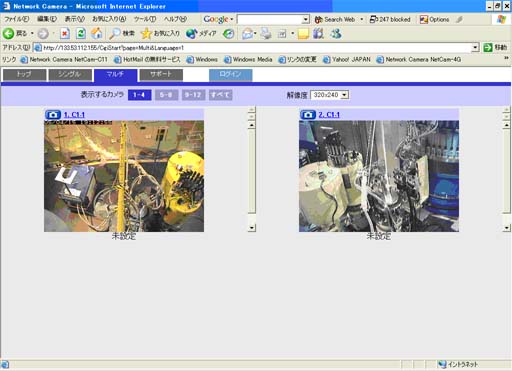The image size is (512, 371).
Task: Click the Forward navigation arrow icon
Action: coord(43,33)
